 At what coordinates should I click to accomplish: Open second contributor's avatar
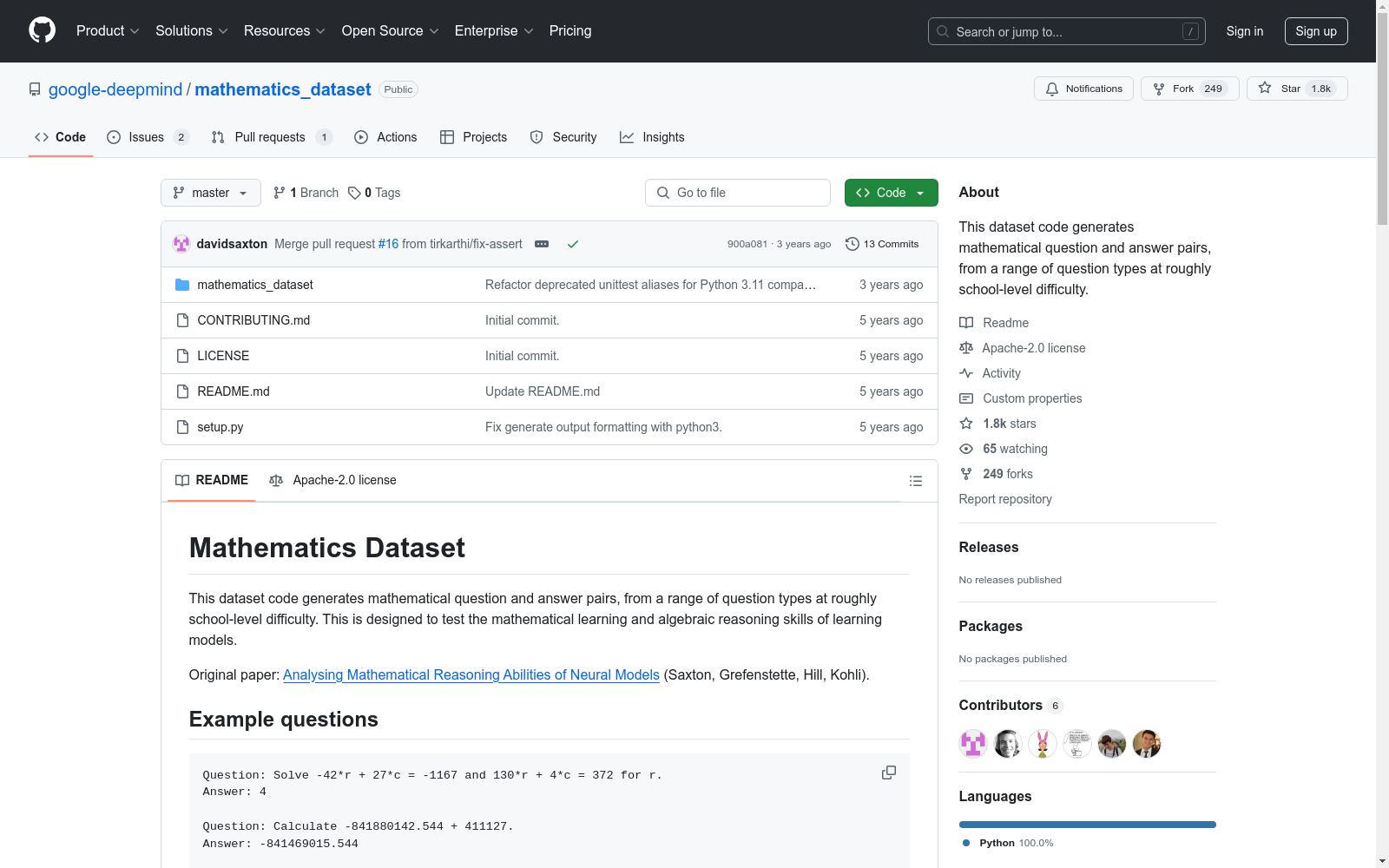[1008, 744]
